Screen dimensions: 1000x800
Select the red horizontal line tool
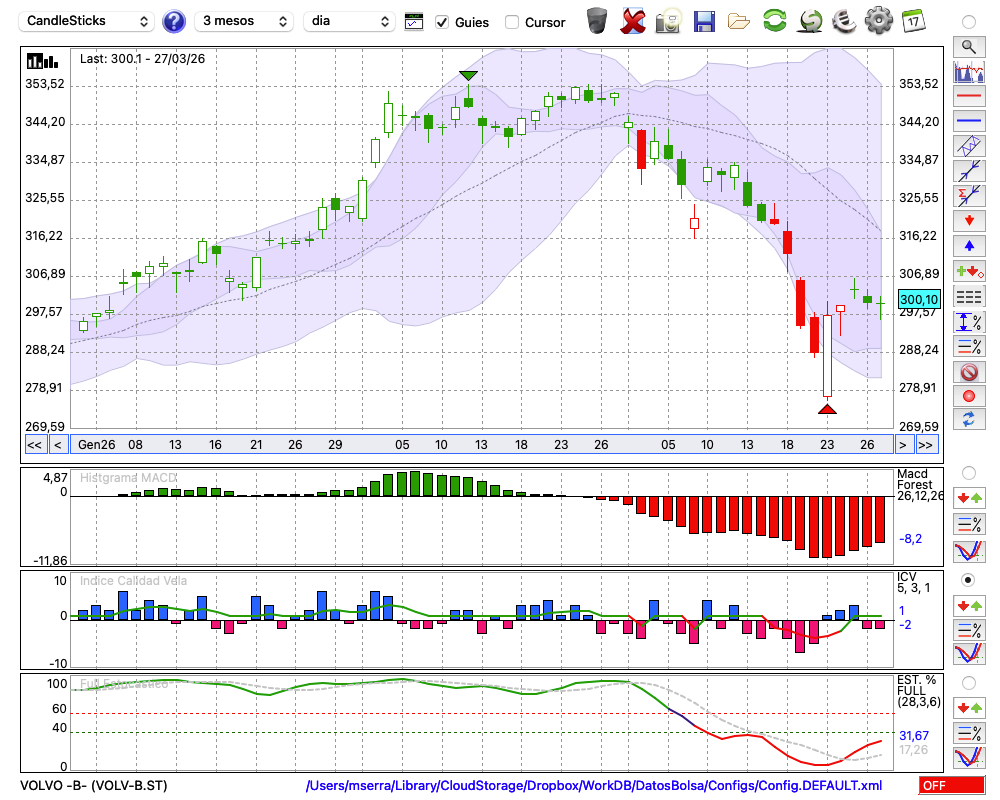click(x=968, y=97)
